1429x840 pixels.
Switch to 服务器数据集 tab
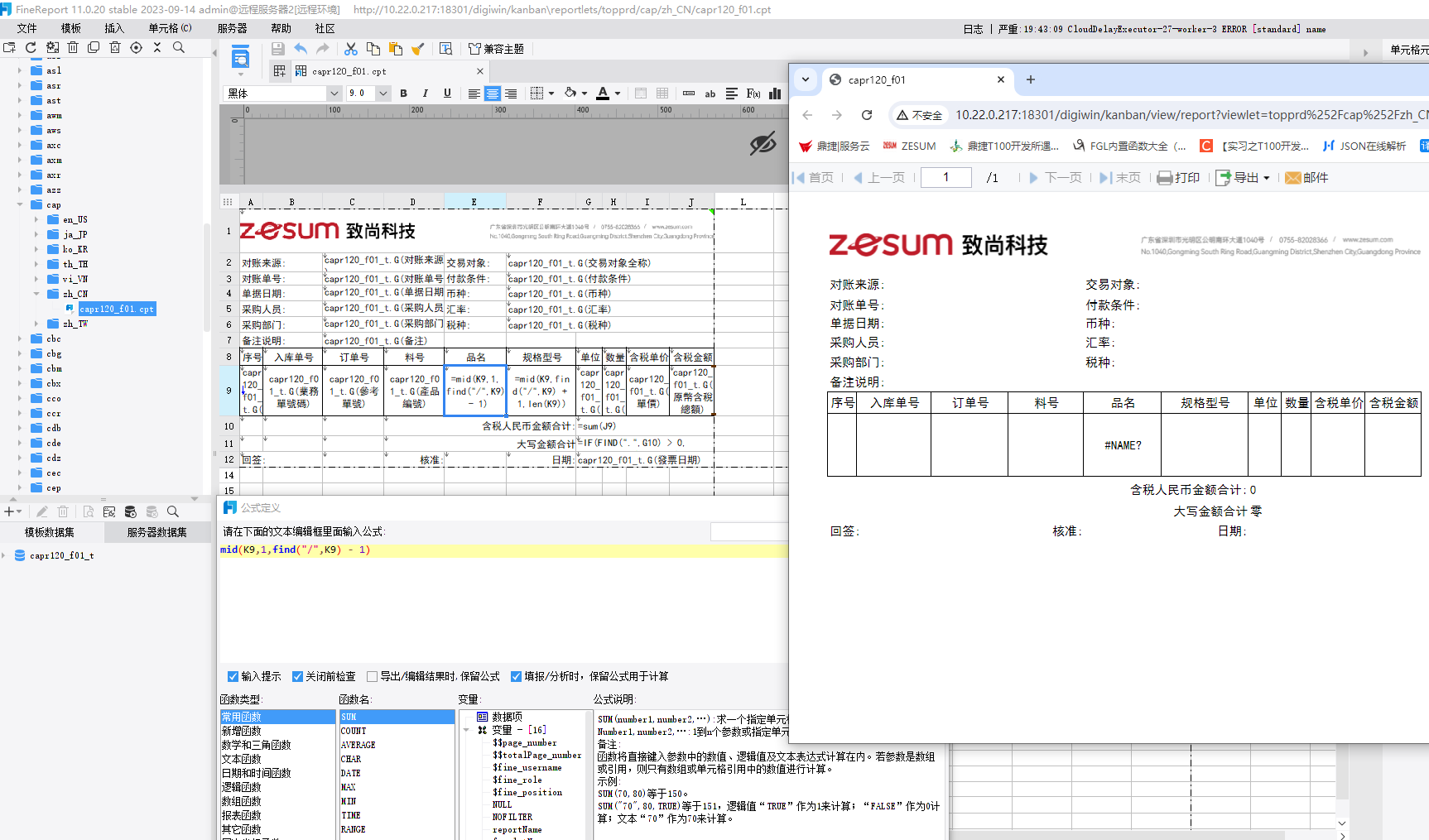point(156,532)
